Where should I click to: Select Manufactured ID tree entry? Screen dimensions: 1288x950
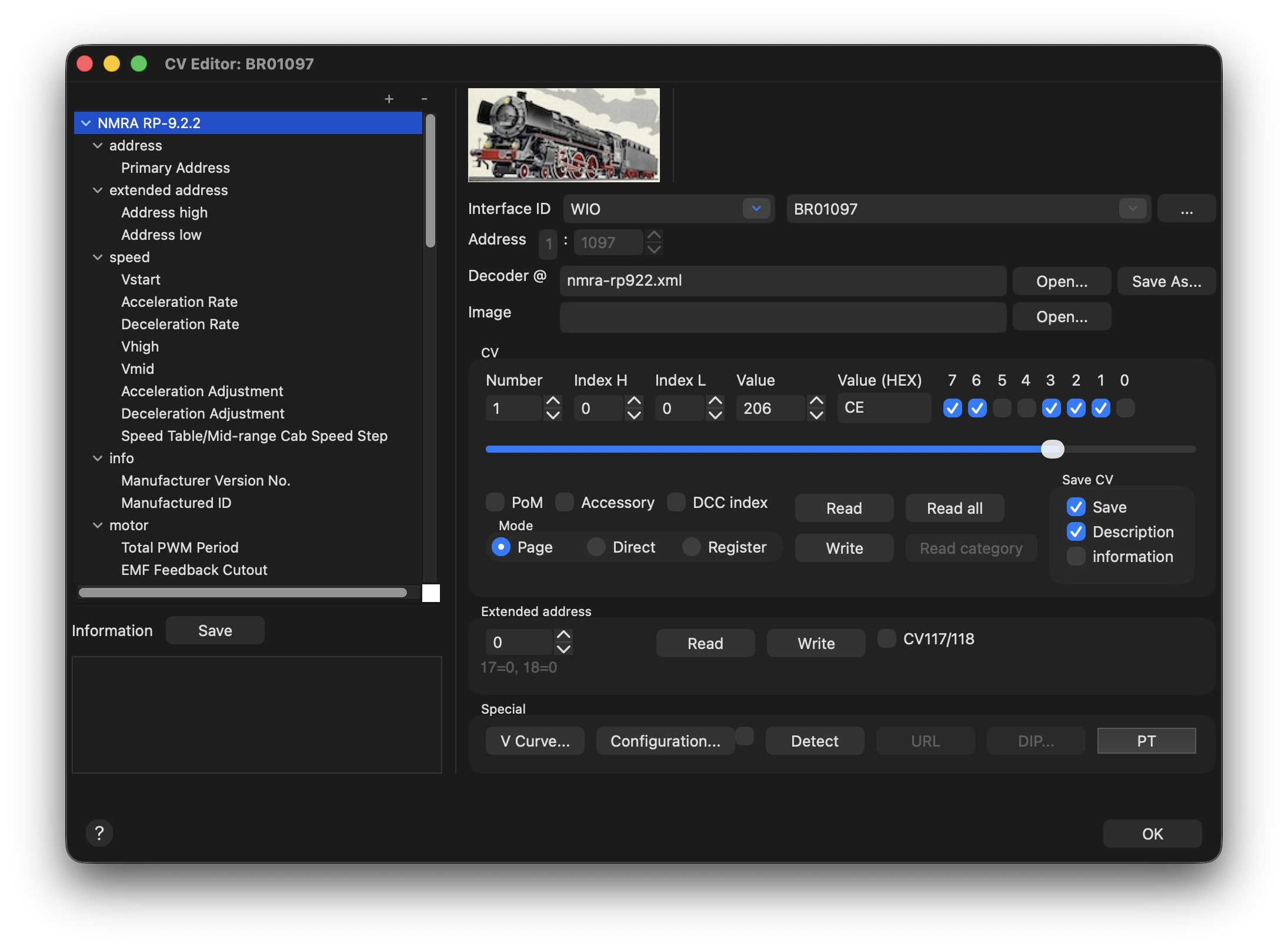176,503
